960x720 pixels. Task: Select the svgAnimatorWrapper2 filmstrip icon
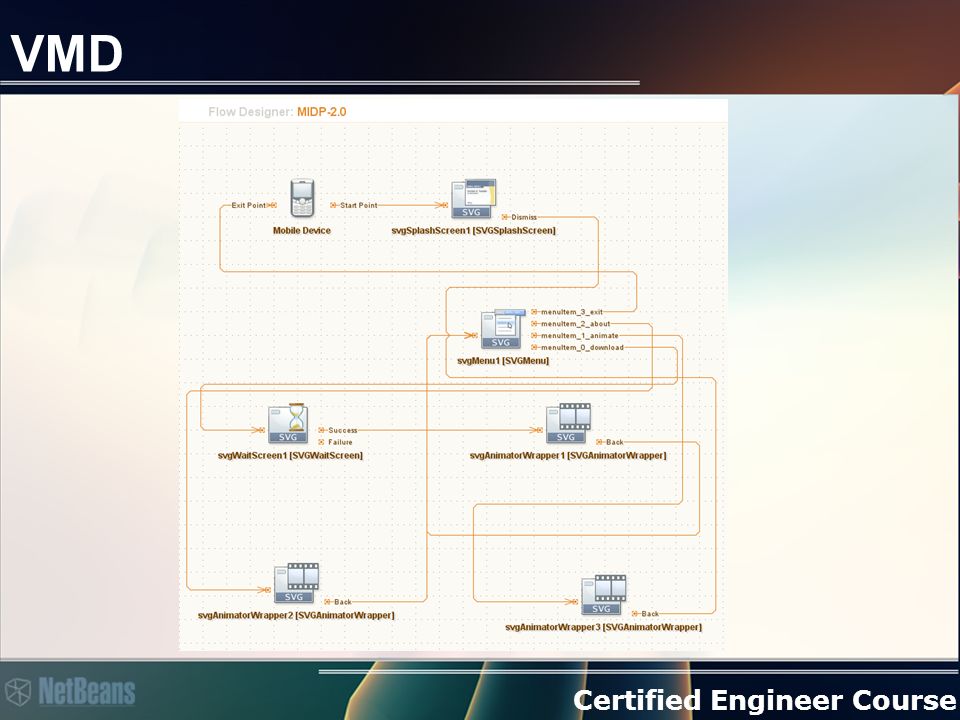[296, 583]
